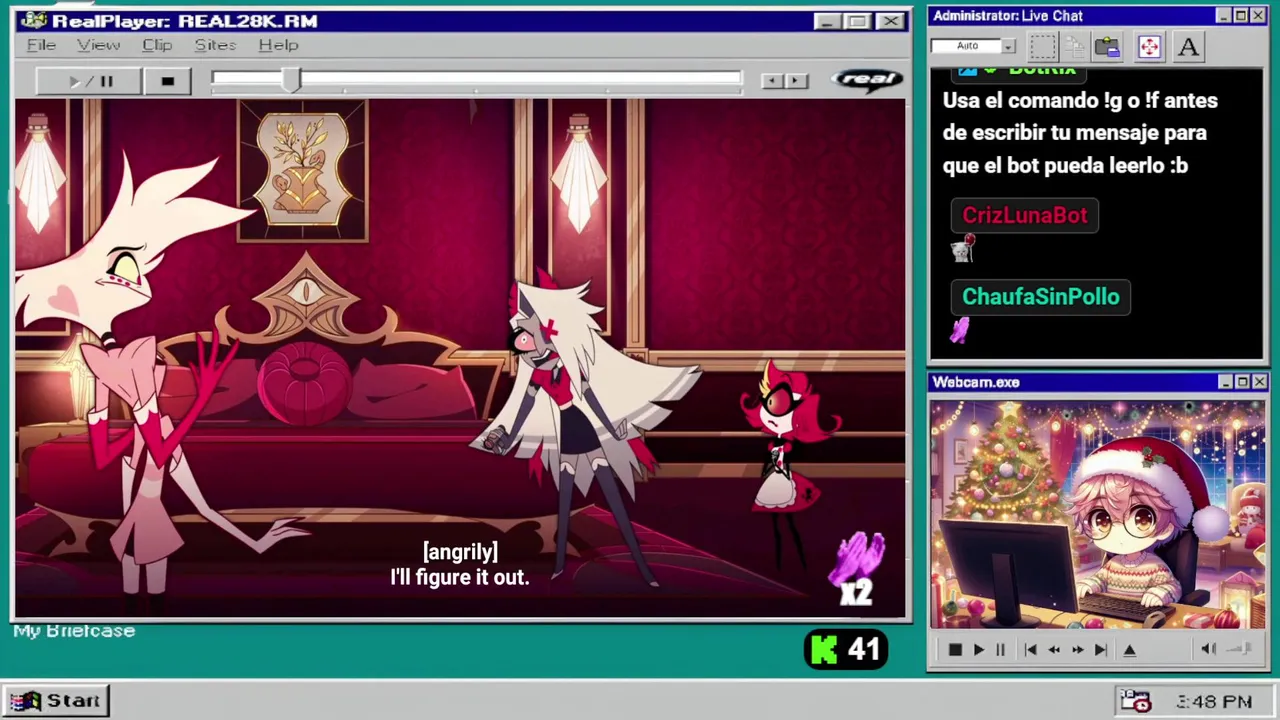Maximize the Webcam.exe window
Screen dimensions: 1280x720
click(1242, 382)
